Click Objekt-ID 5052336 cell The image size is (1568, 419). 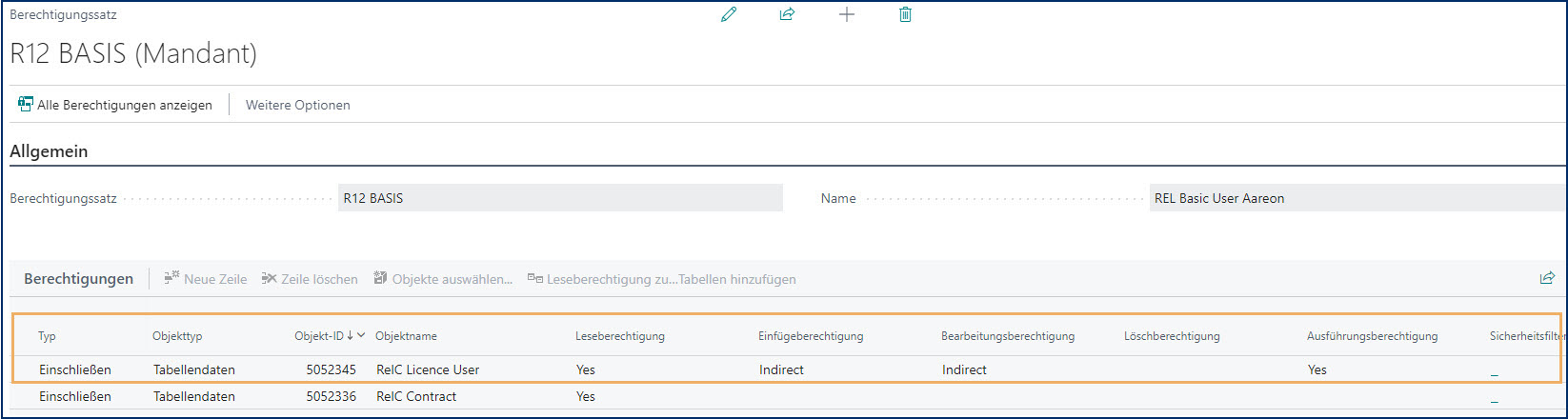(332, 396)
